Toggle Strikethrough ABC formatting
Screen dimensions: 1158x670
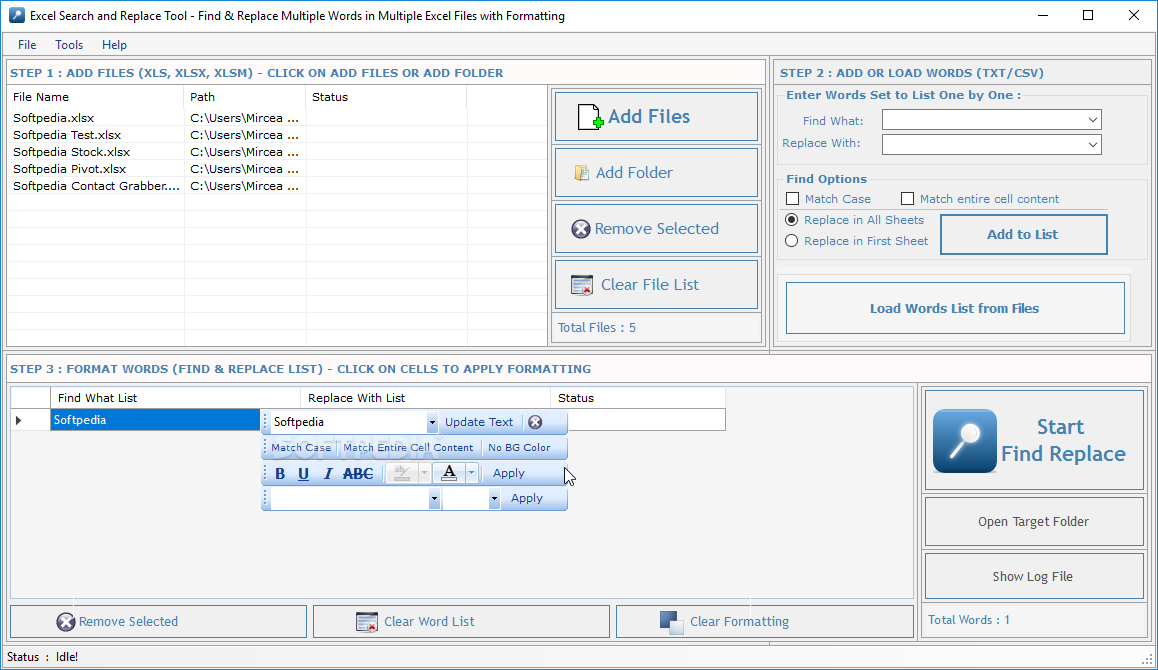358,474
